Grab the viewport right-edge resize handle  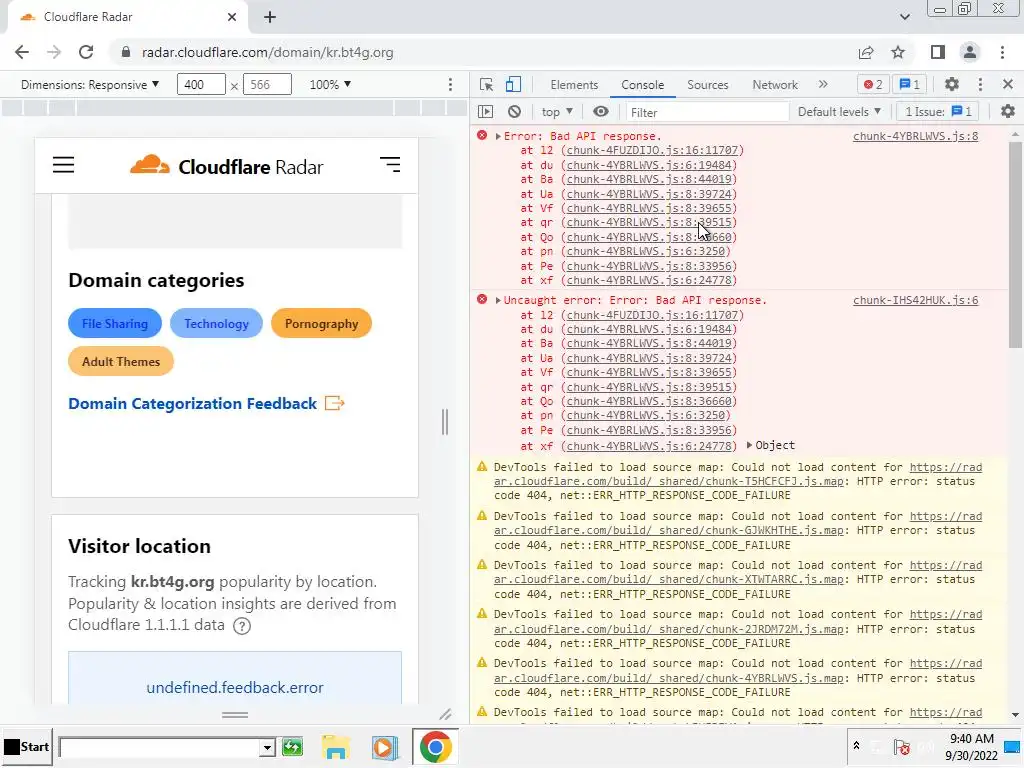pos(445,422)
